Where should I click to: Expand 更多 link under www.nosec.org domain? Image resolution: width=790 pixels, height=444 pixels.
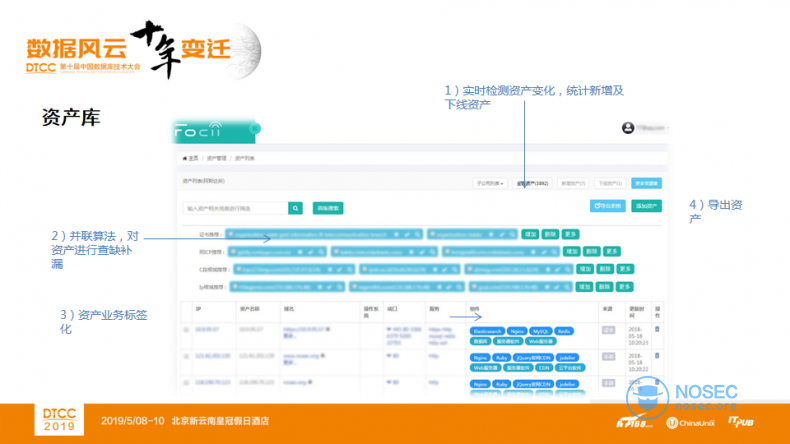pos(289,362)
